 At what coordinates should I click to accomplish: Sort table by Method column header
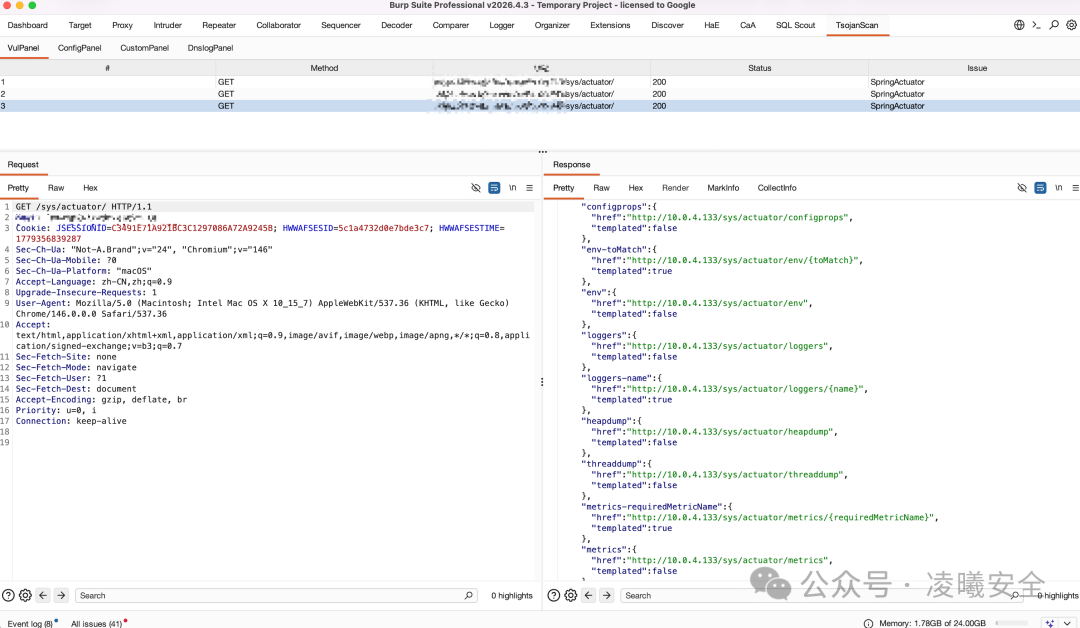324,68
